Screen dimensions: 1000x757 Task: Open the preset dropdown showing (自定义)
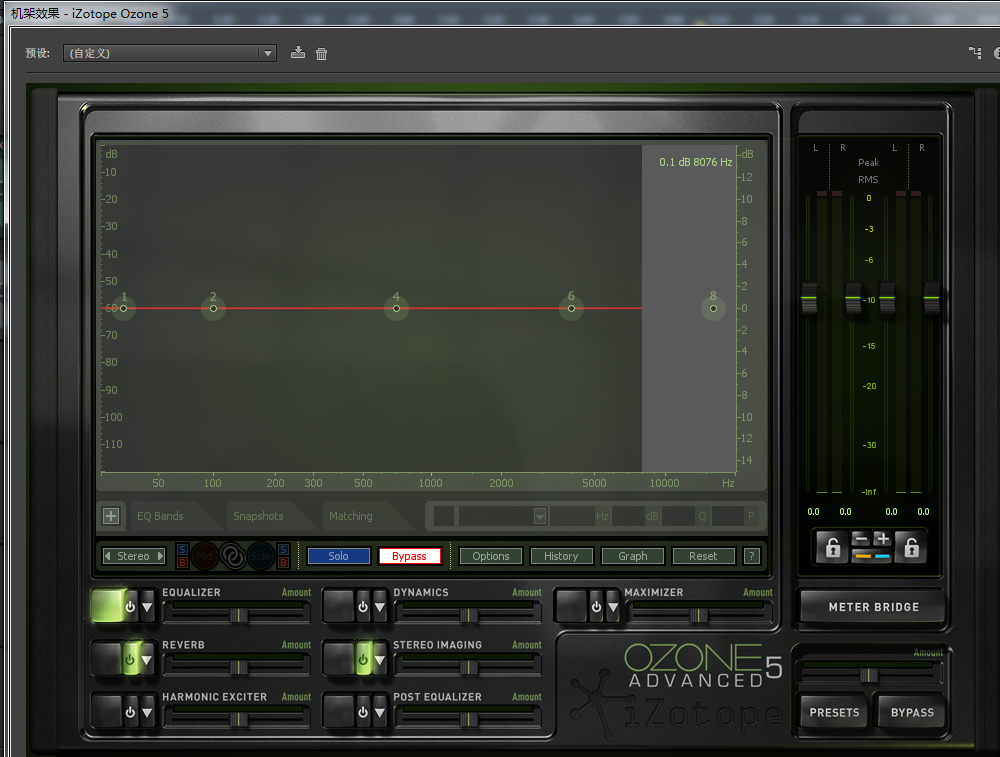170,53
